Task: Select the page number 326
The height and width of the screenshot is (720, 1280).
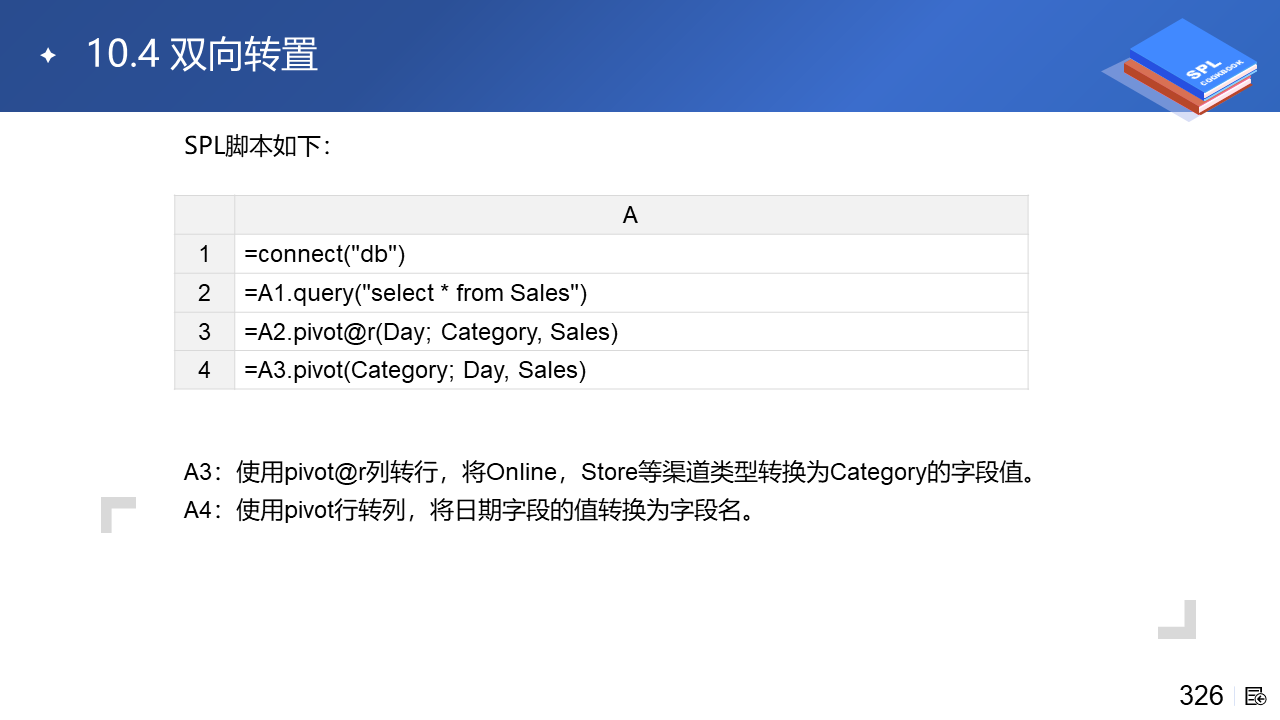Action: [x=1201, y=696]
